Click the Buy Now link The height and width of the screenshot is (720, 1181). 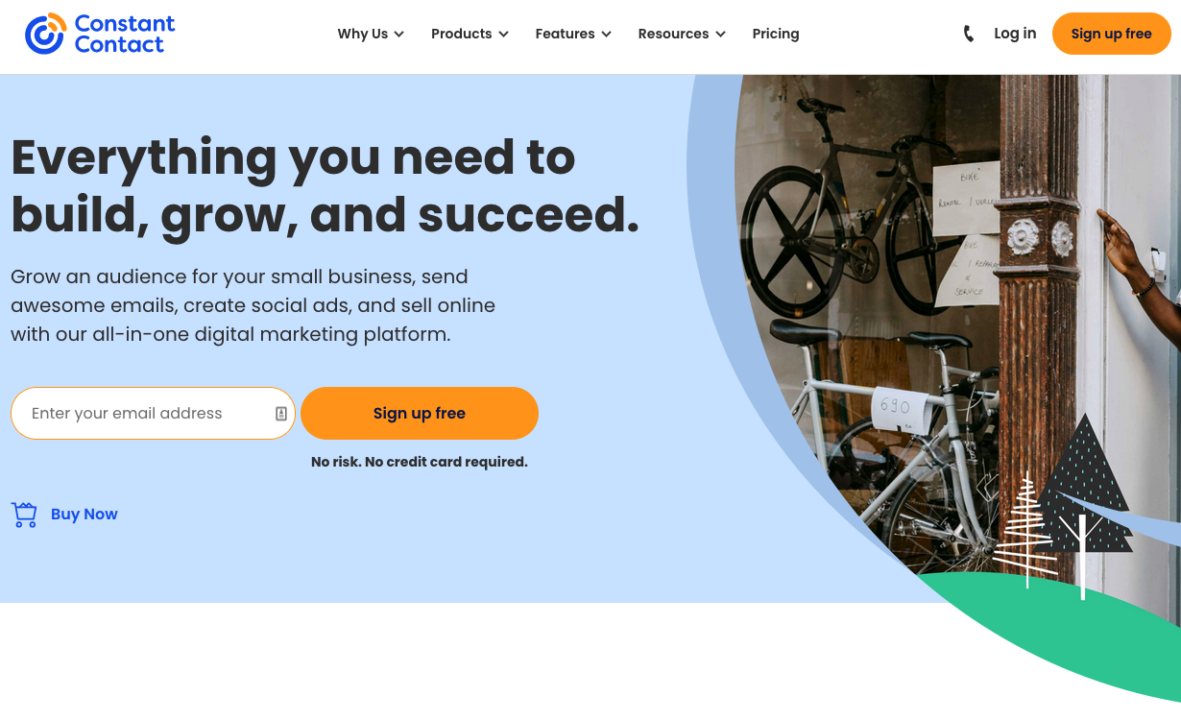(x=84, y=514)
